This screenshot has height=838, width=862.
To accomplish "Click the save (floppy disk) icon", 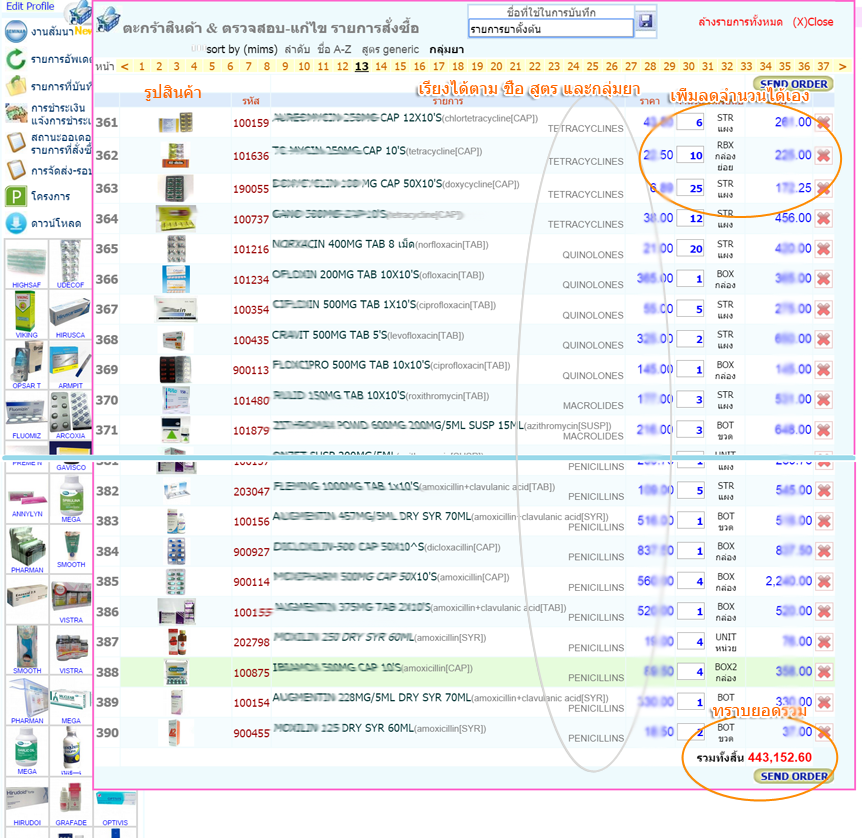I will (645, 21).
